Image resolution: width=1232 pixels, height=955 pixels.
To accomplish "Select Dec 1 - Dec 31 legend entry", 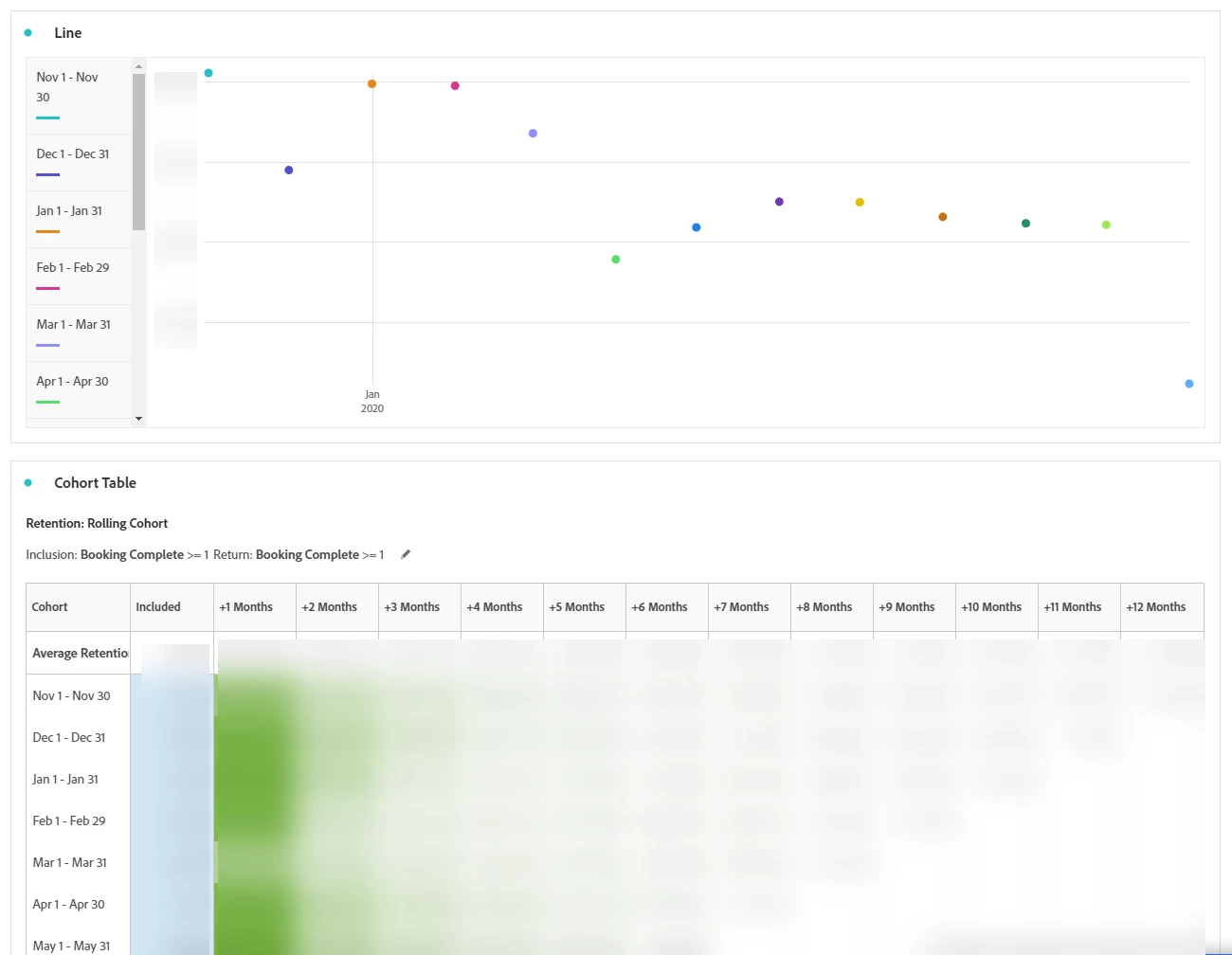I will (79, 162).
